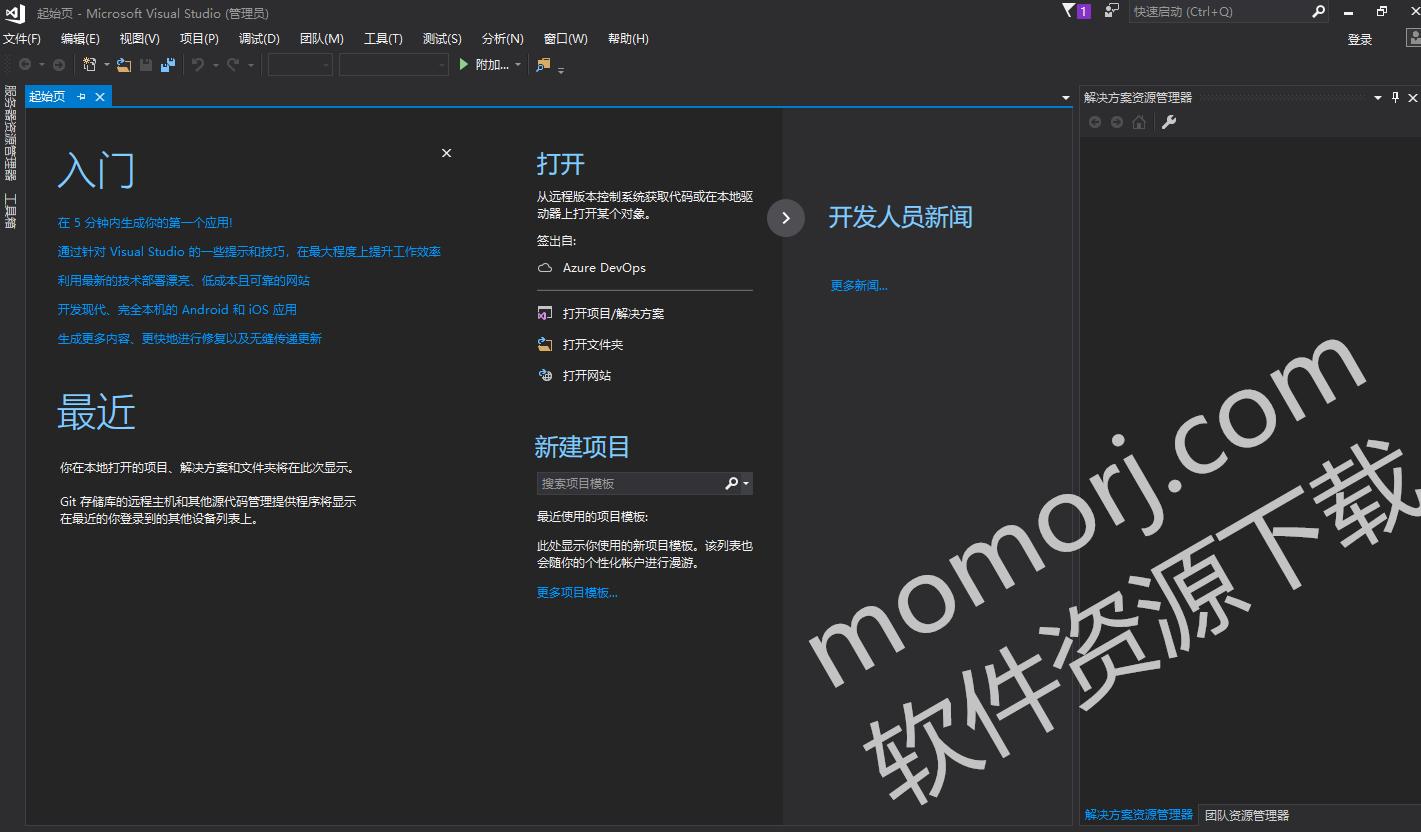The image size is (1421, 832).
Task: Click the Undo toolbar icon
Action: tap(196, 63)
